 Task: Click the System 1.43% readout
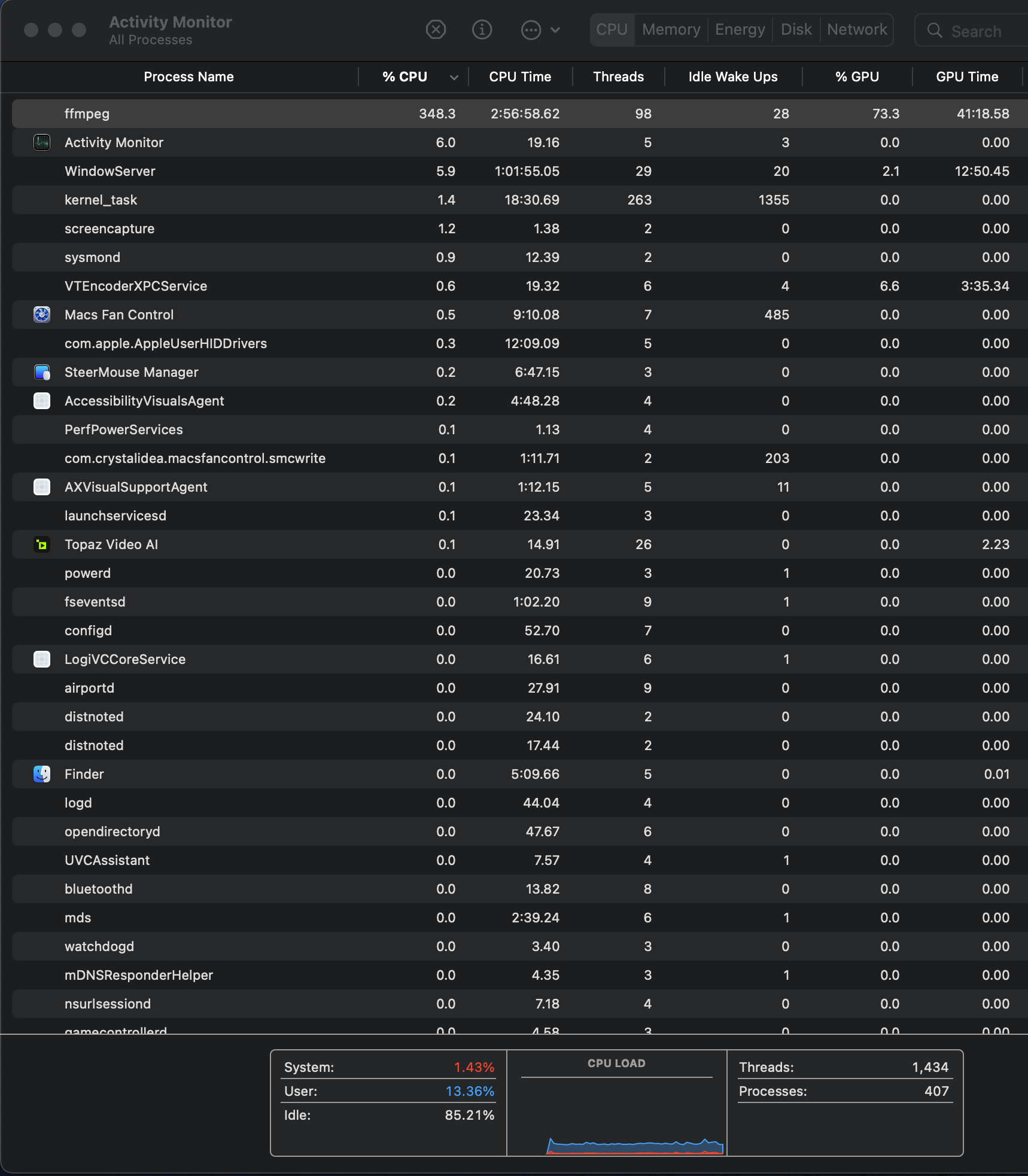[x=474, y=1067]
